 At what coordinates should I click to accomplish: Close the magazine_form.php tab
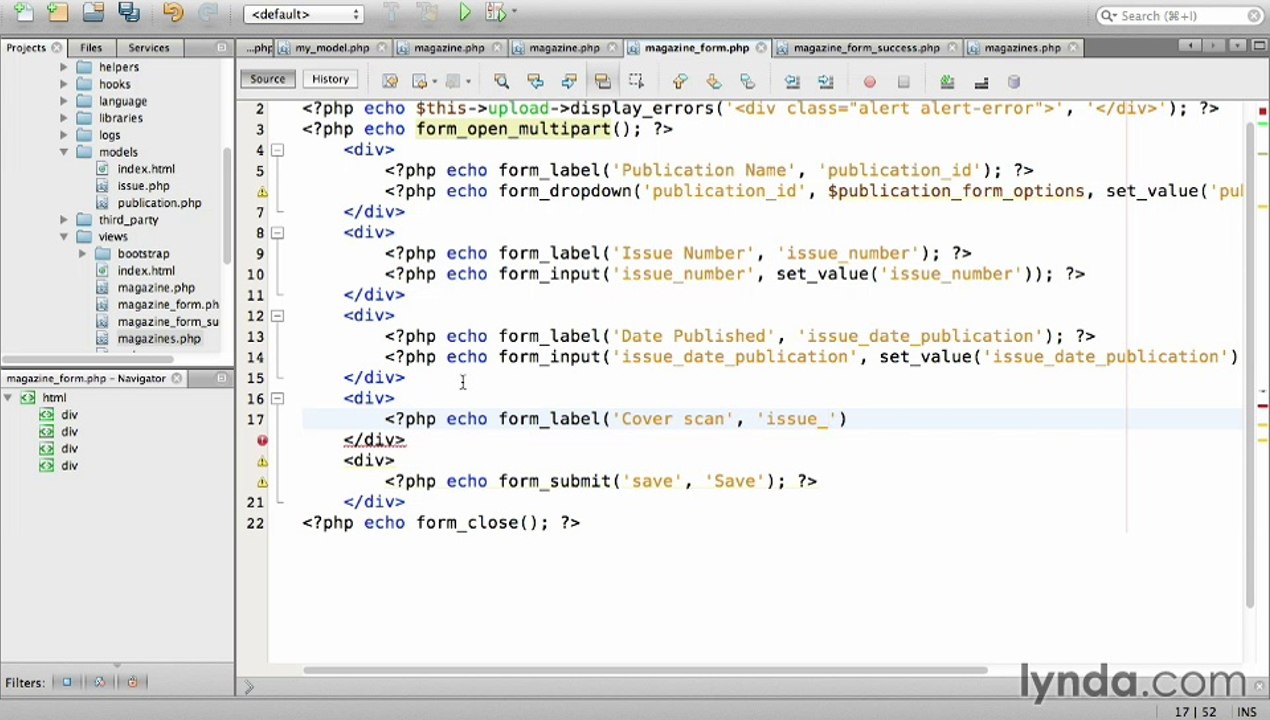761,47
